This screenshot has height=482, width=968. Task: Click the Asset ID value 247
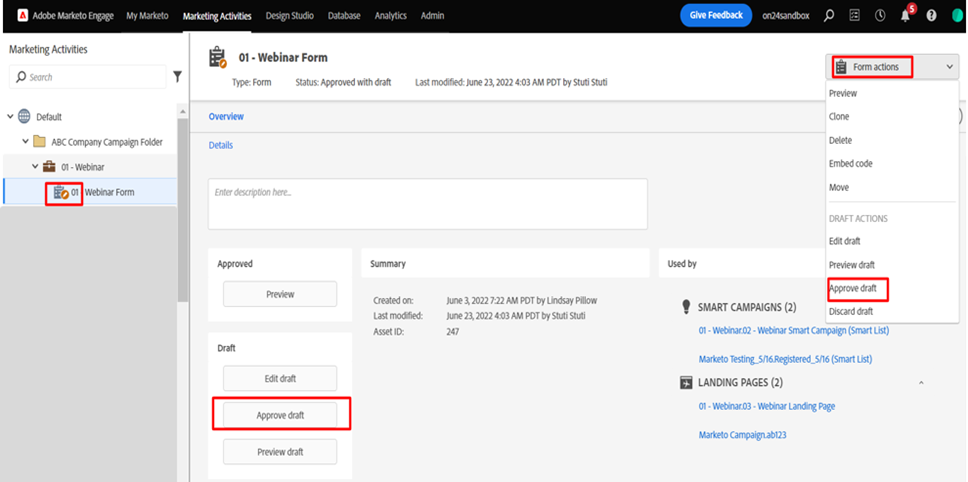point(453,332)
